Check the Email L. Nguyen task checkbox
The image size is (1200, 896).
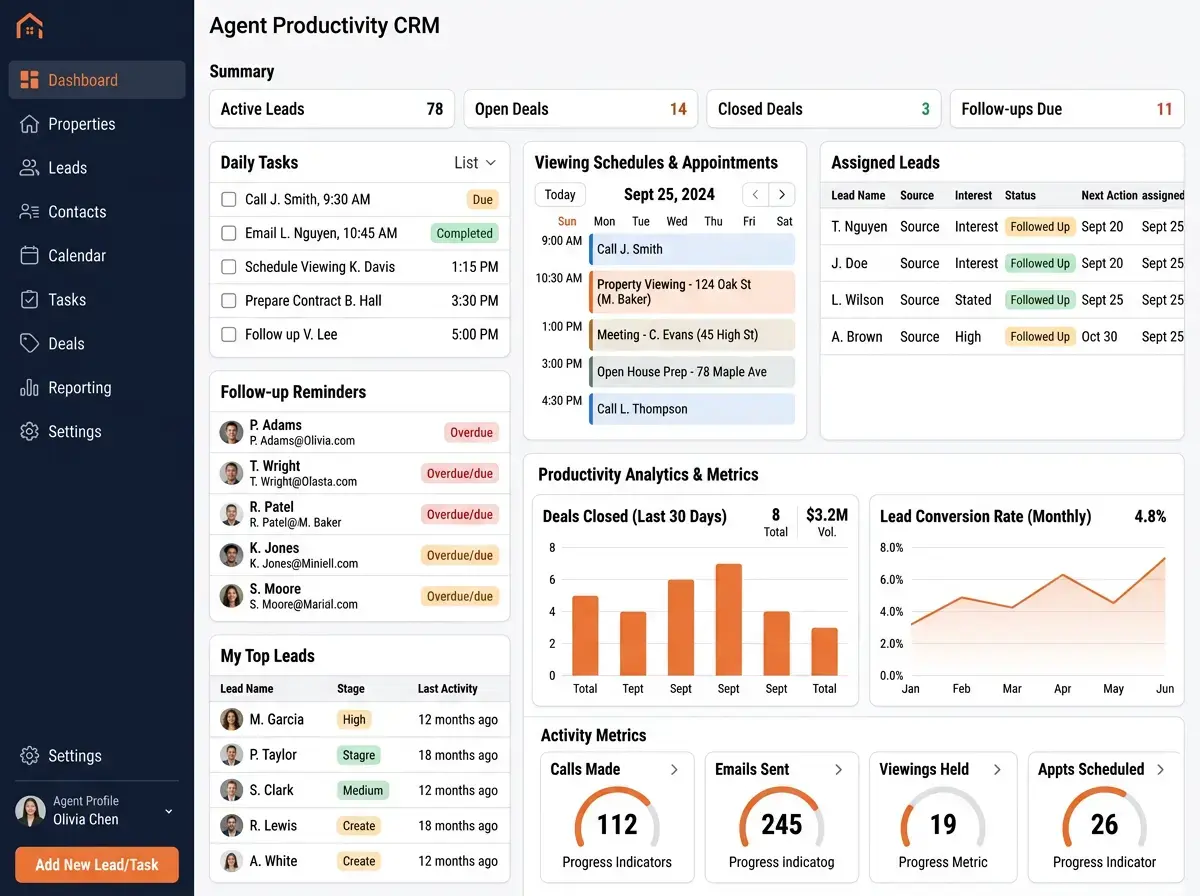pyautogui.click(x=228, y=233)
